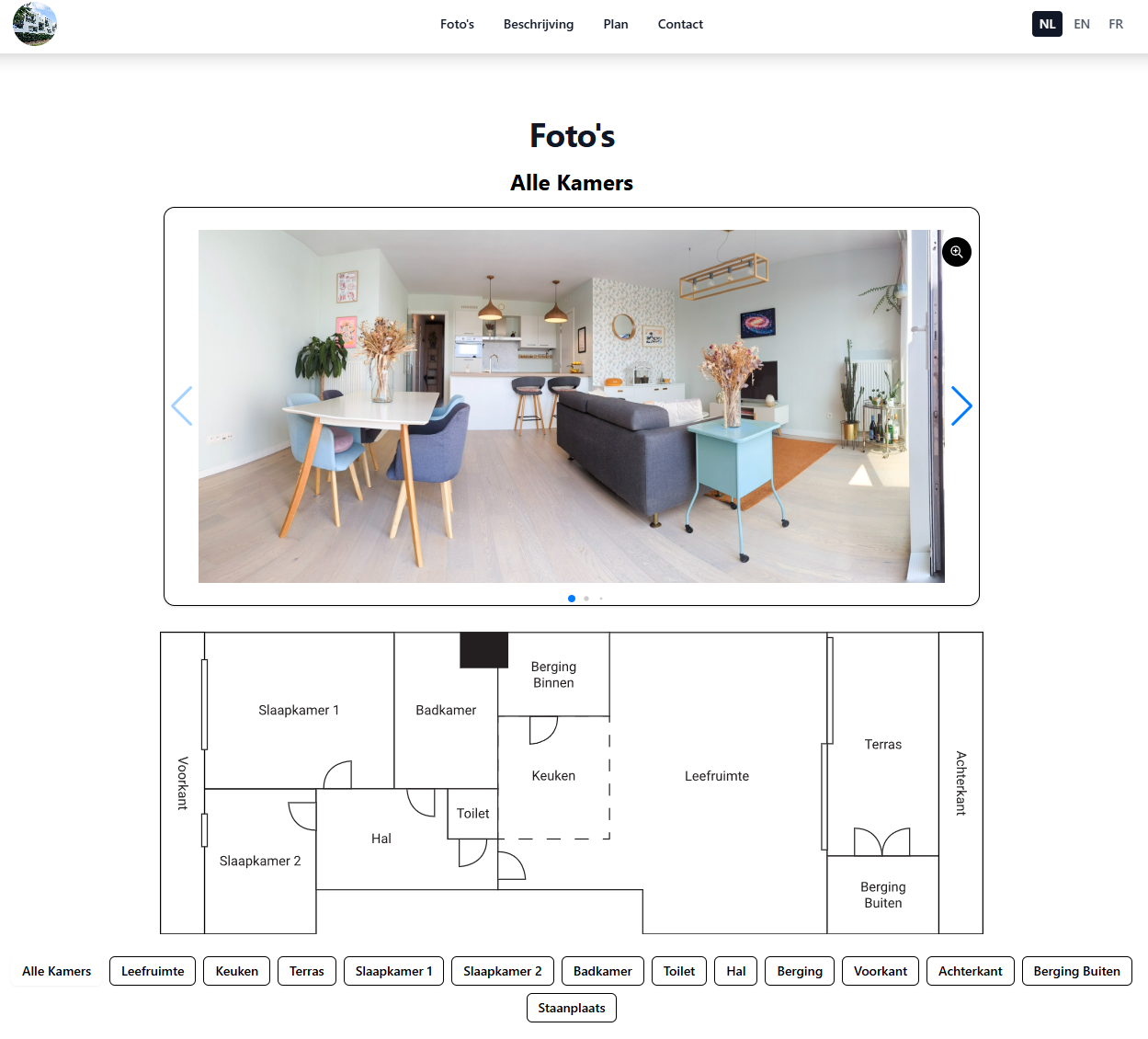Open the photo zoom magnifier icon
This screenshot has height=1039, width=1148.
click(956, 252)
